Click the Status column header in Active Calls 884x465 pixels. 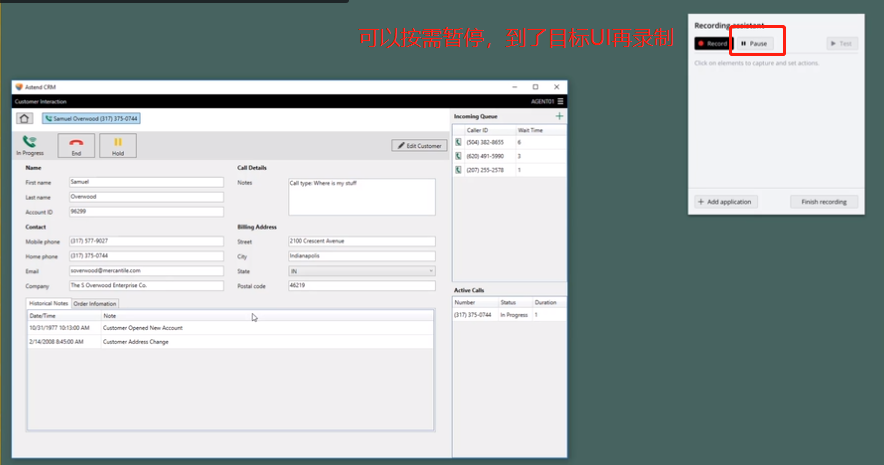coord(515,303)
